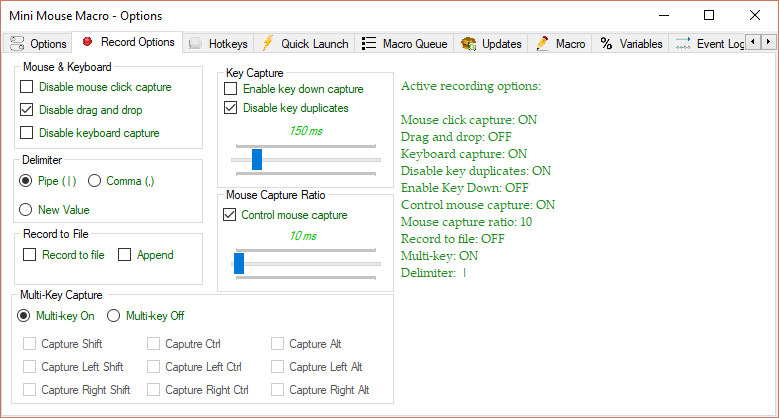The image size is (779, 418).
Task: Click the Capture Left Alt checkbox
Action: point(277,367)
